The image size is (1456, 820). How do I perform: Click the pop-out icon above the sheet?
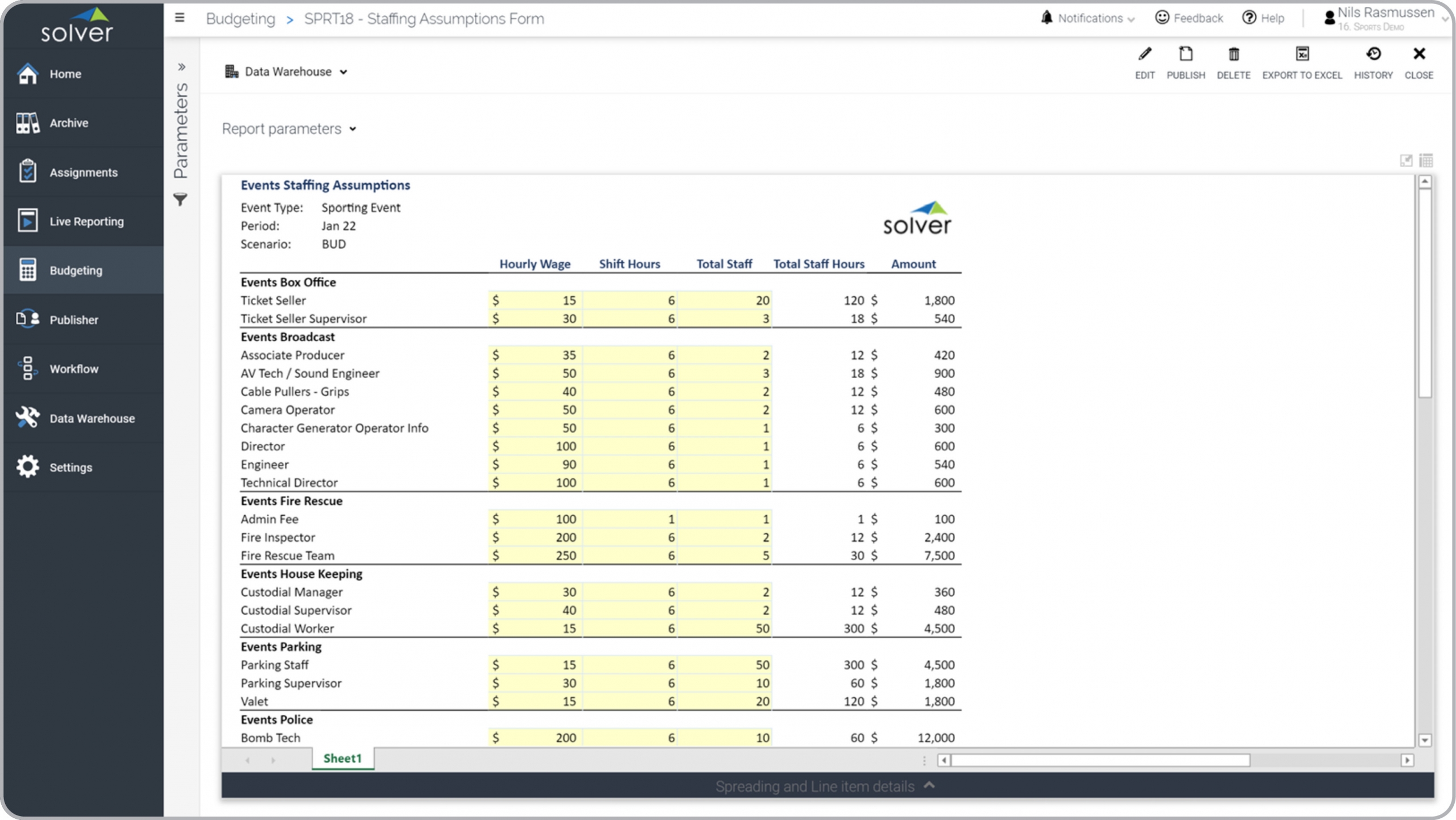(1406, 161)
